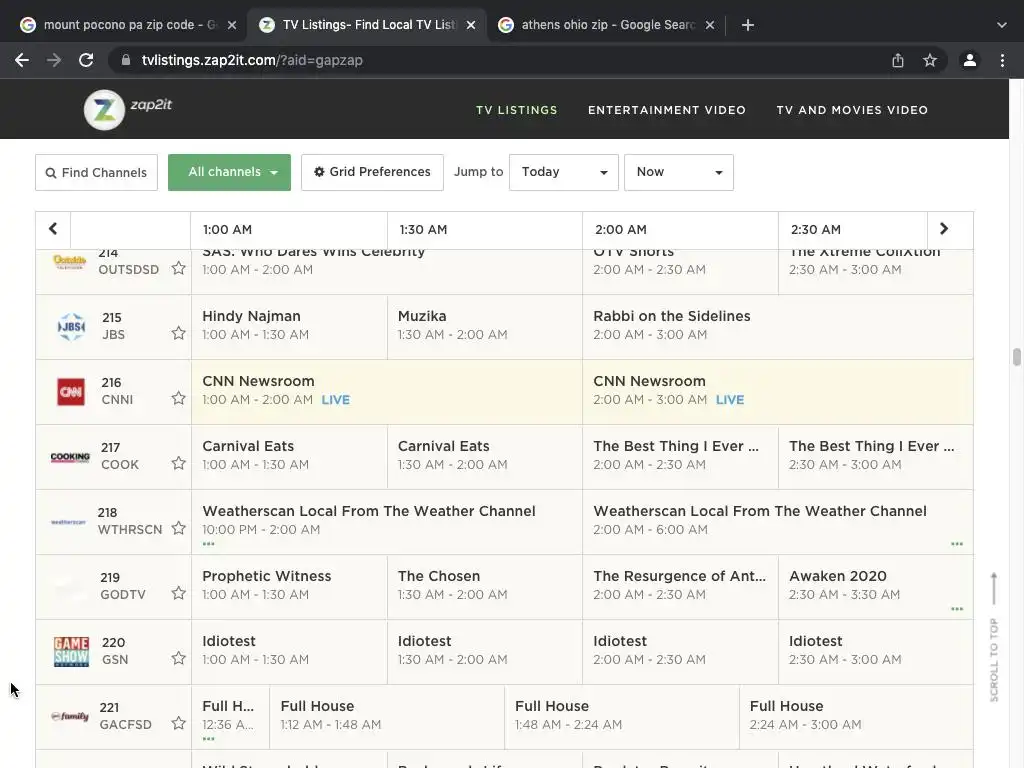The image size is (1024, 768).
Task: Open the TV Listings nav item
Action: pyautogui.click(x=517, y=110)
